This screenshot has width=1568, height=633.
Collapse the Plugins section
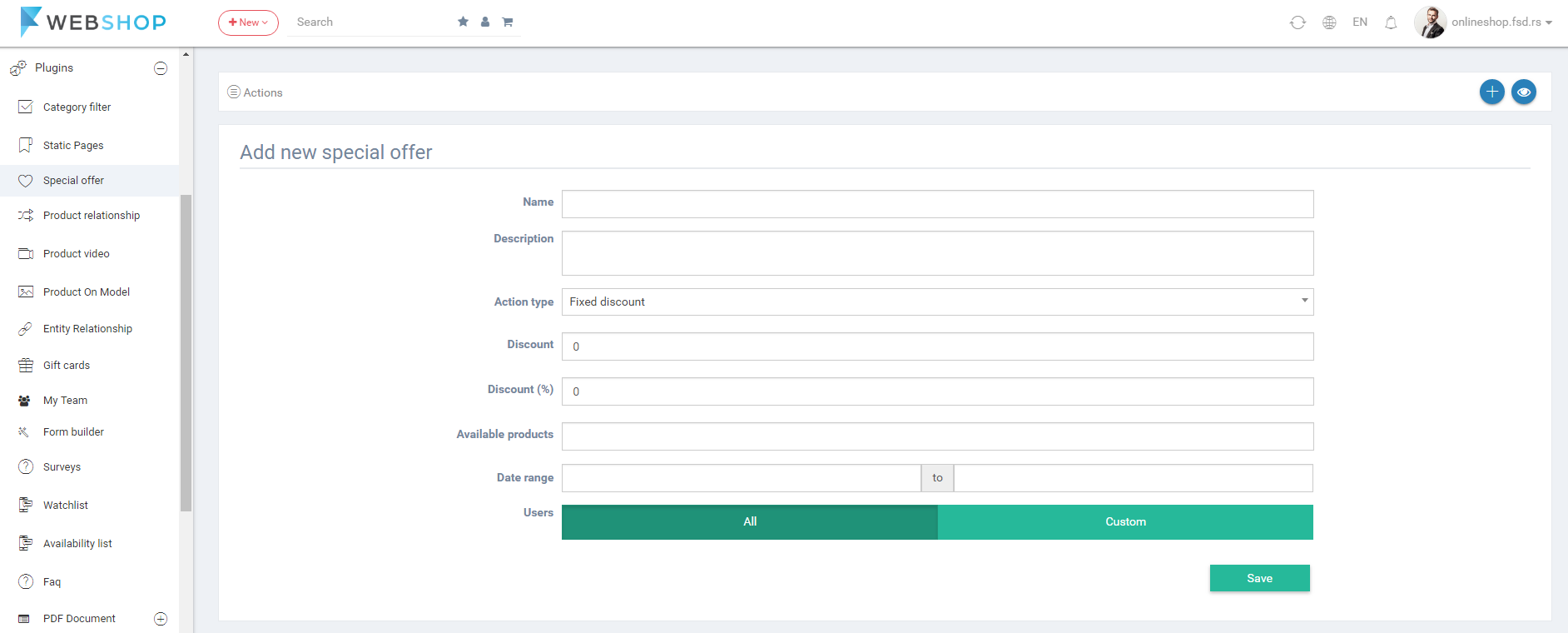[161, 68]
